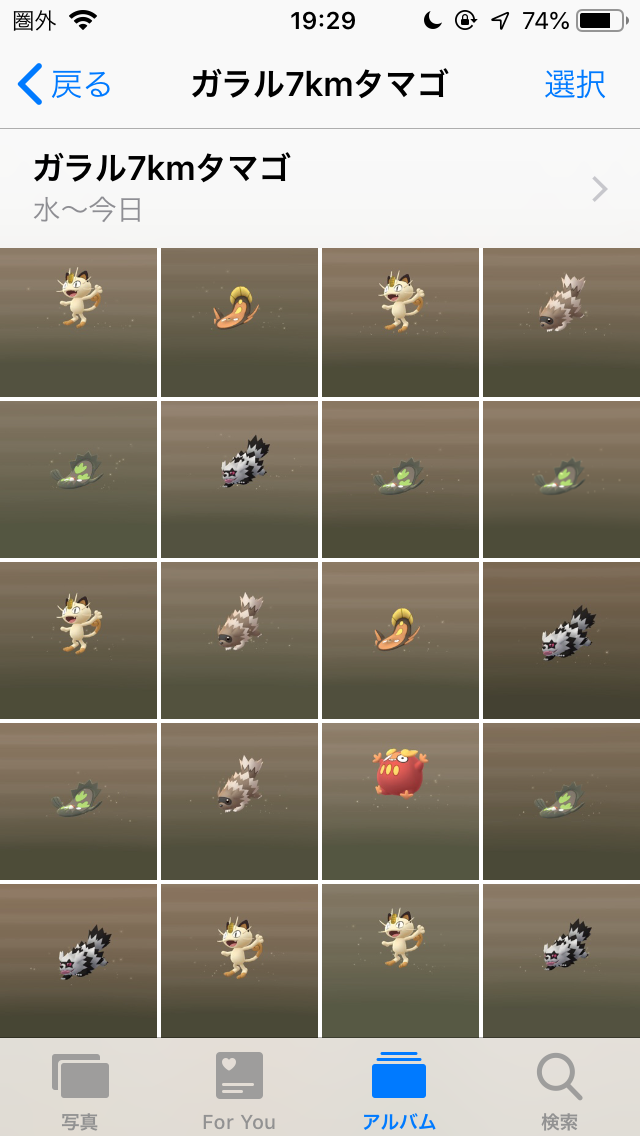Open the 写真 tab icon

[80, 1077]
